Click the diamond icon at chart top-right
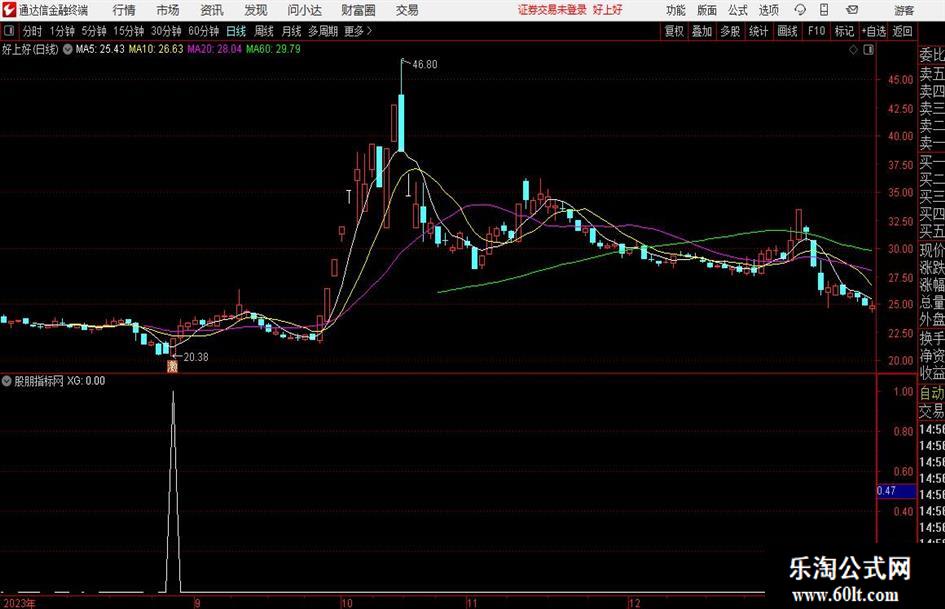Image resolution: width=945 pixels, height=609 pixels. click(x=853, y=50)
